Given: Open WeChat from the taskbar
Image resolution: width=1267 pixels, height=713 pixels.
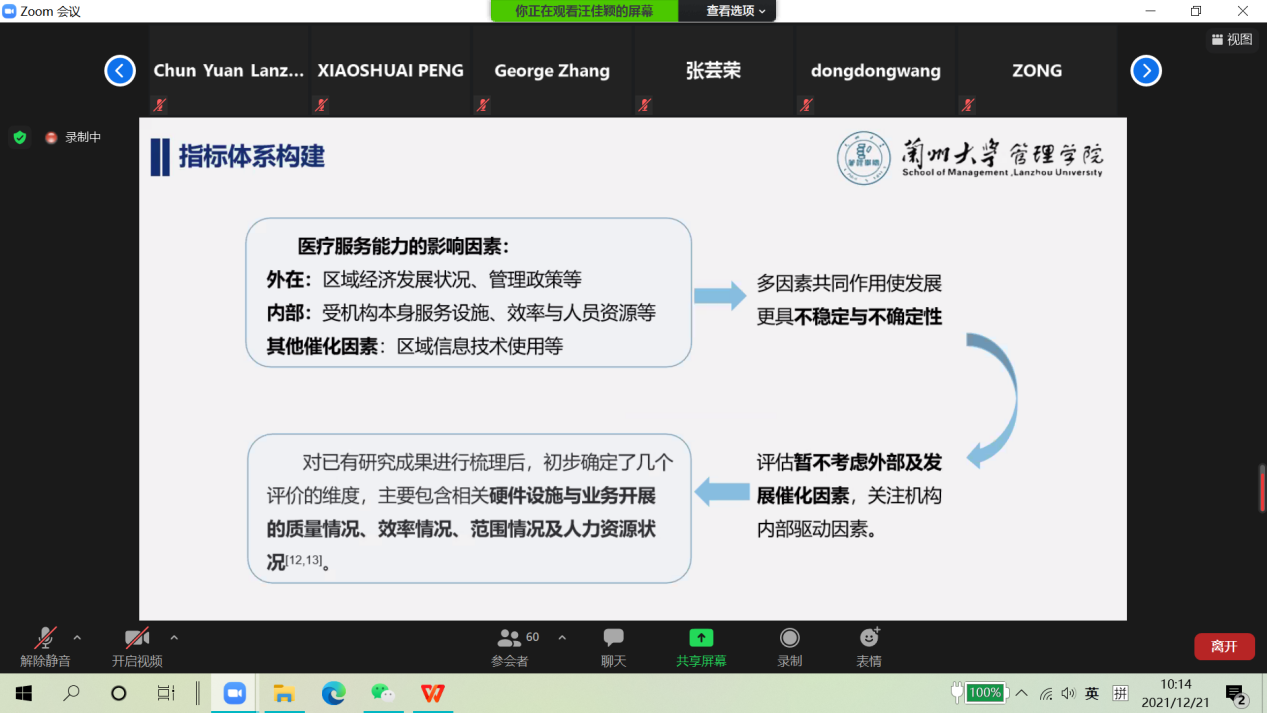Looking at the screenshot, I should (383, 693).
